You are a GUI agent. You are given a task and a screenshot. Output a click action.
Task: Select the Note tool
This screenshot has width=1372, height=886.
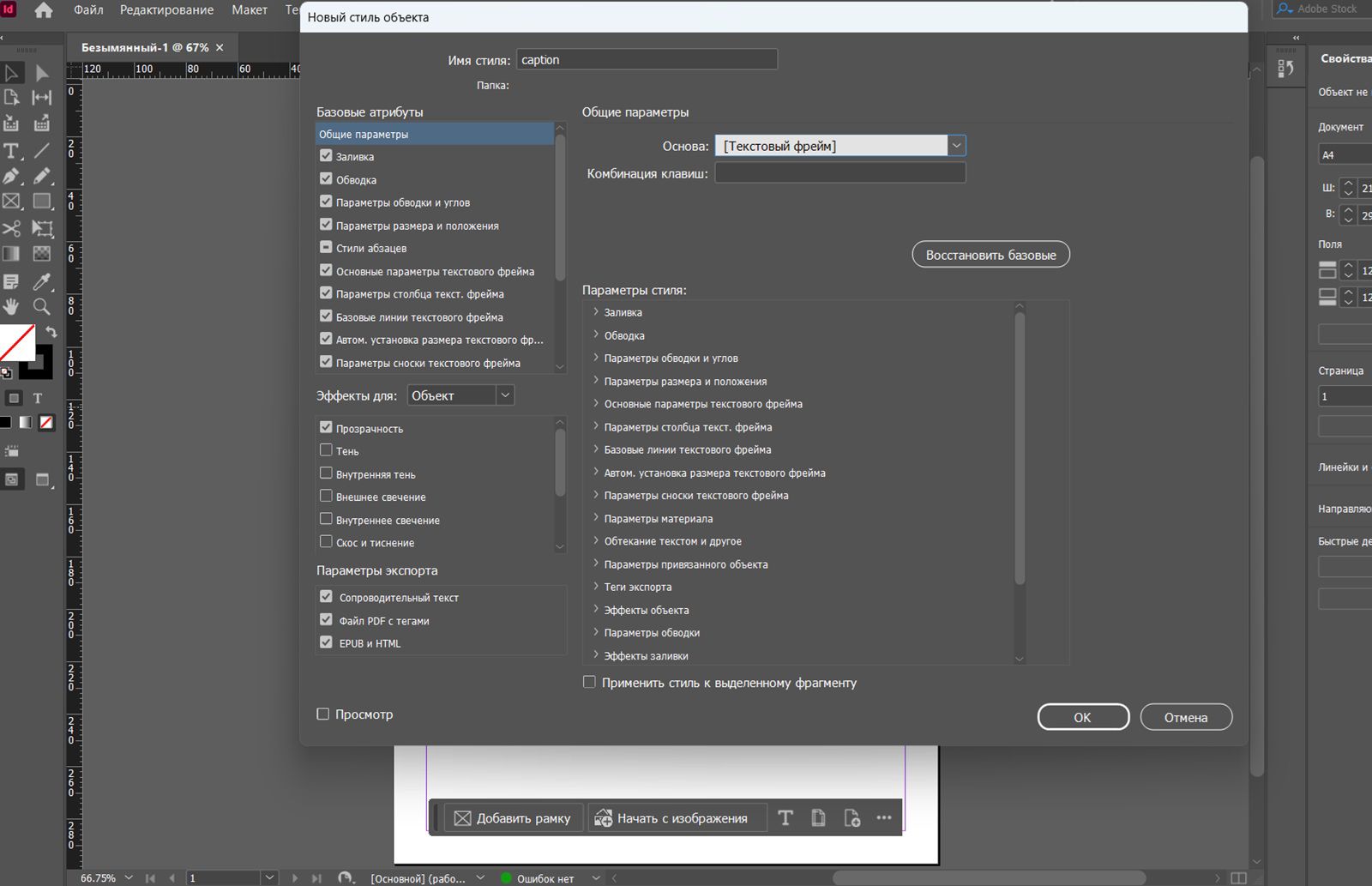click(x=12, y=281)
